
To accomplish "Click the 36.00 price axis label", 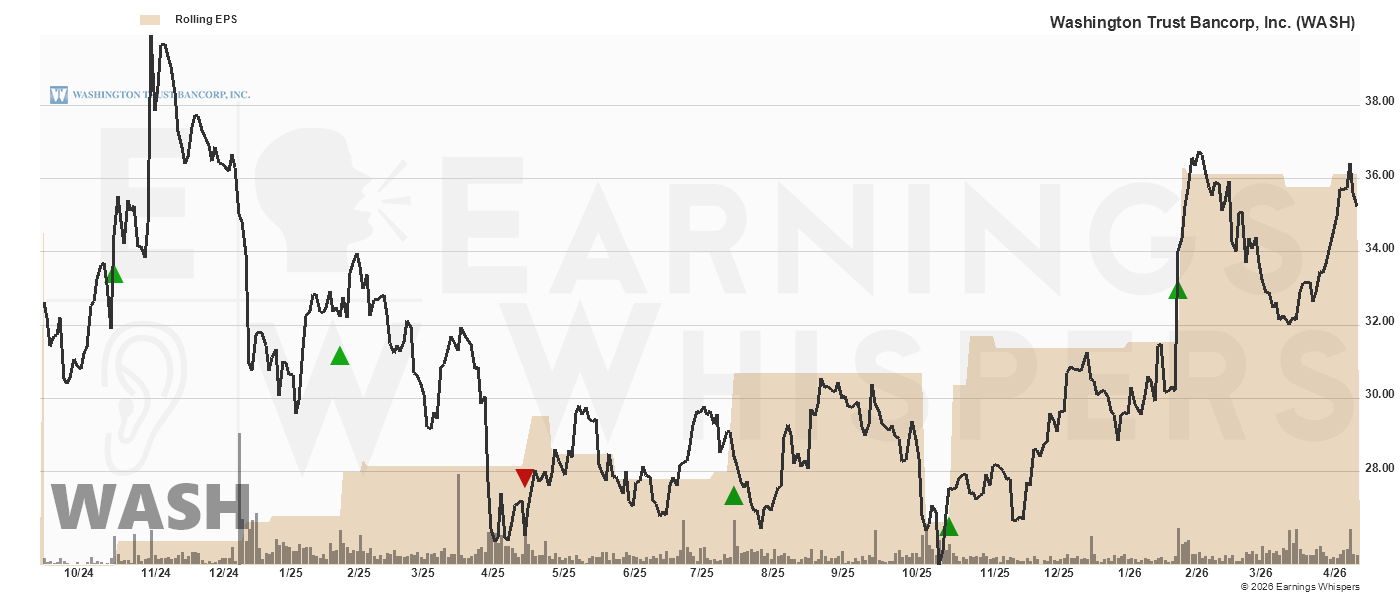I will [1380, 175].
